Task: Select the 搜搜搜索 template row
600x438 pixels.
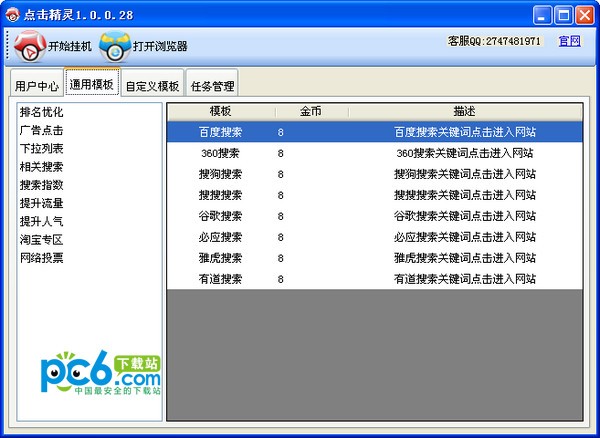Action: click(375, 195)
